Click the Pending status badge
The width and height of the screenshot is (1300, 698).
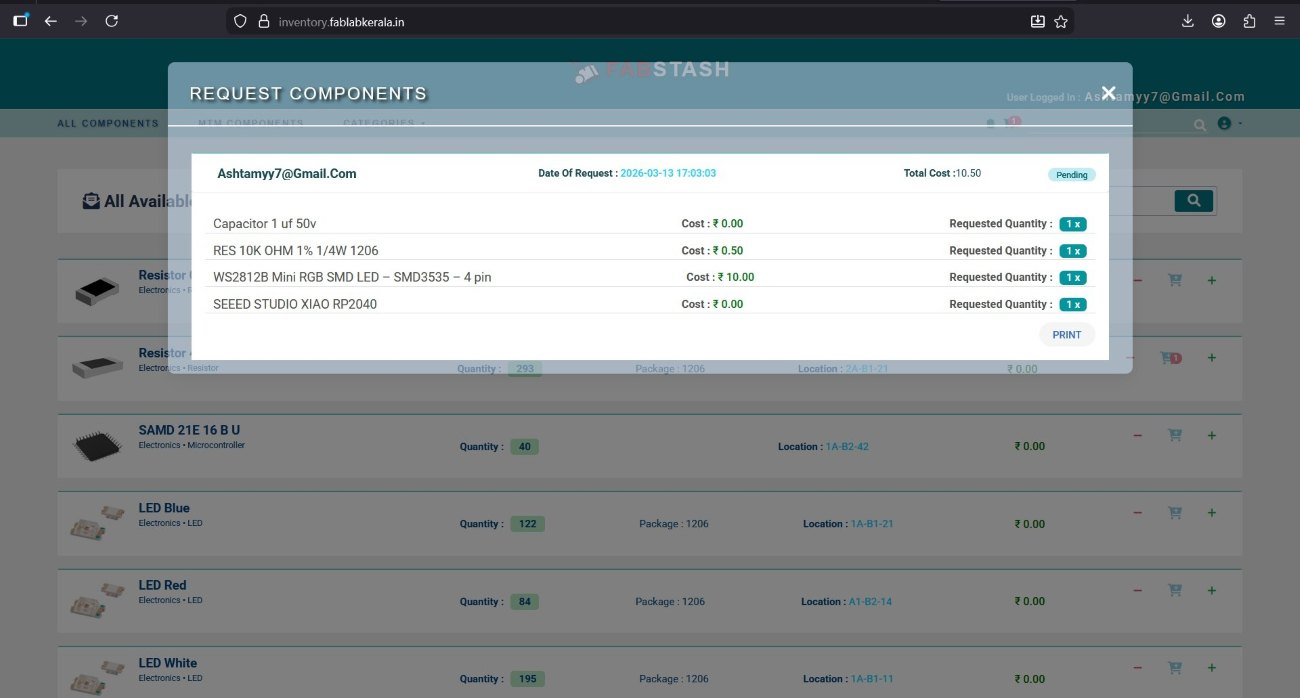click(x=1072, y=175)
